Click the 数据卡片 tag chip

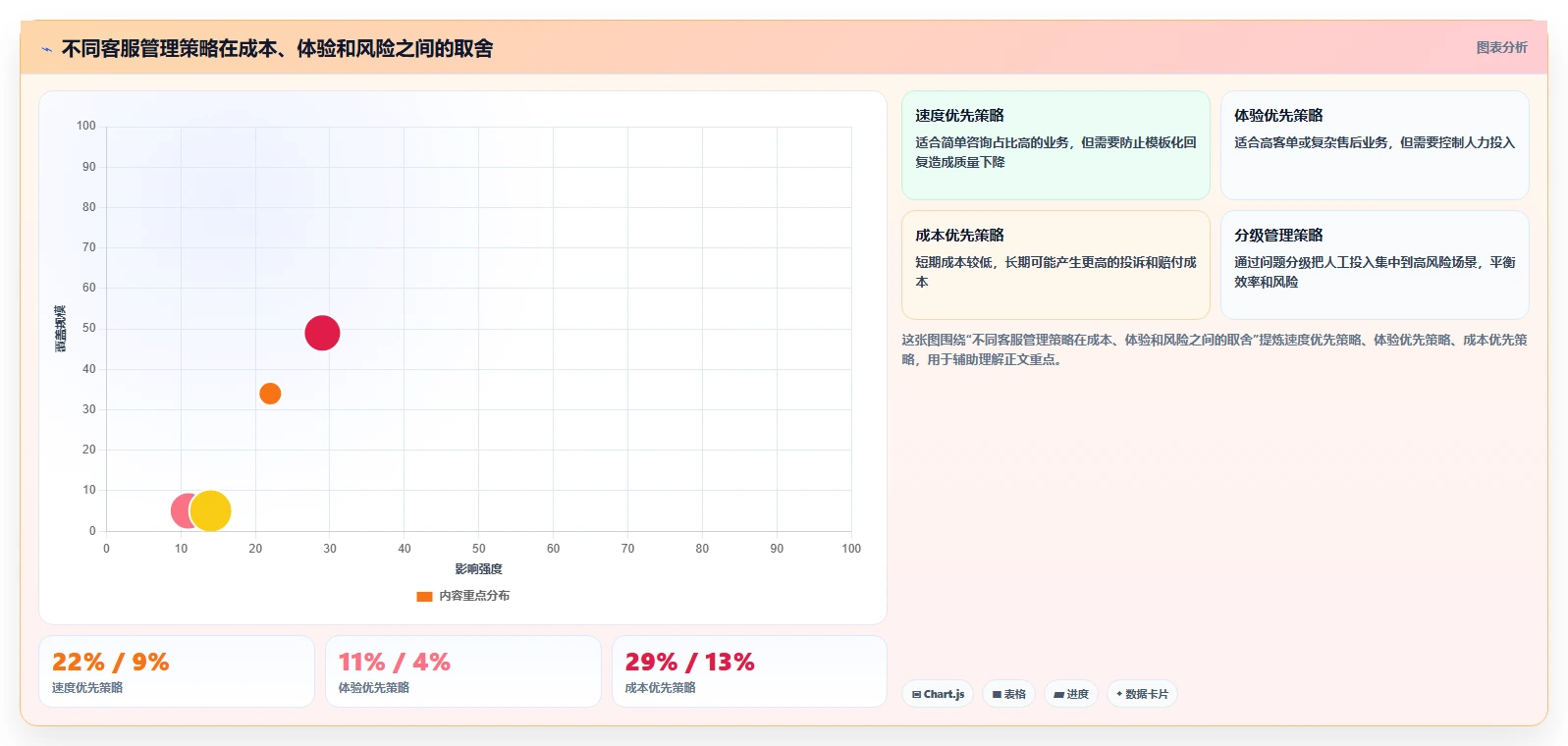pyautogui.click(x=1142, y=694)
